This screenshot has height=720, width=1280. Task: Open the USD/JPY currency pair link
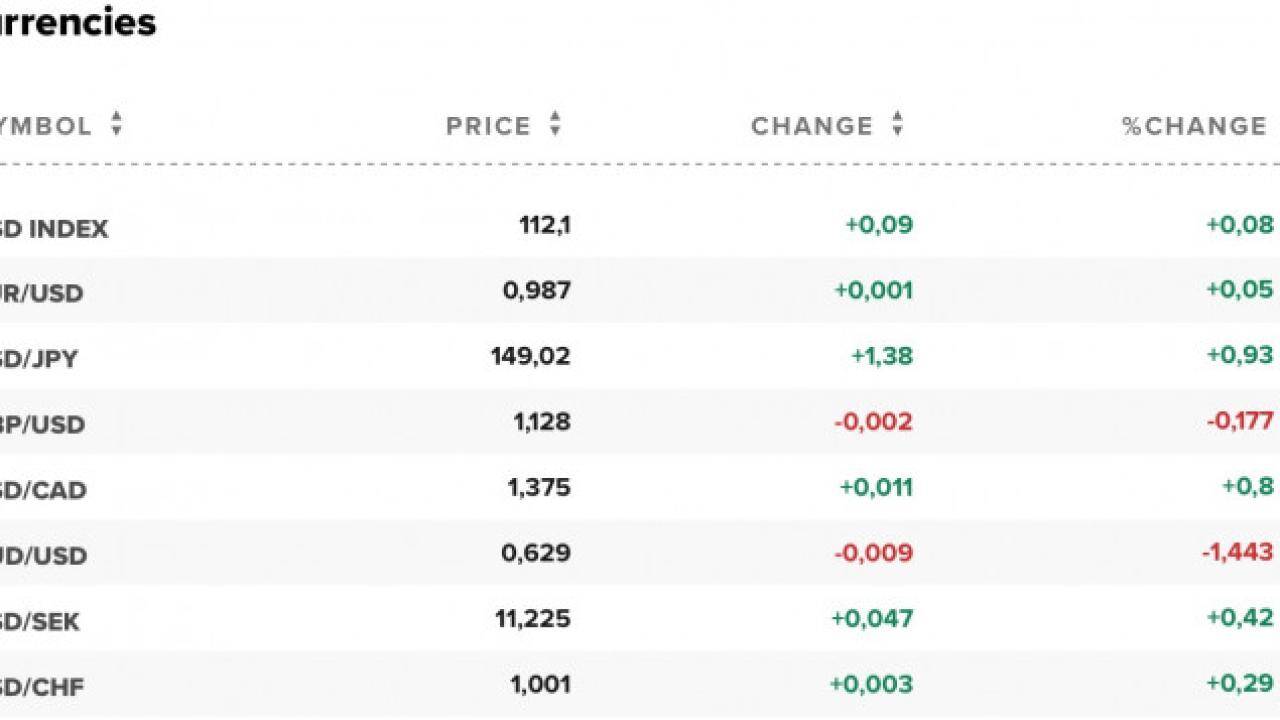pos(38,358)
